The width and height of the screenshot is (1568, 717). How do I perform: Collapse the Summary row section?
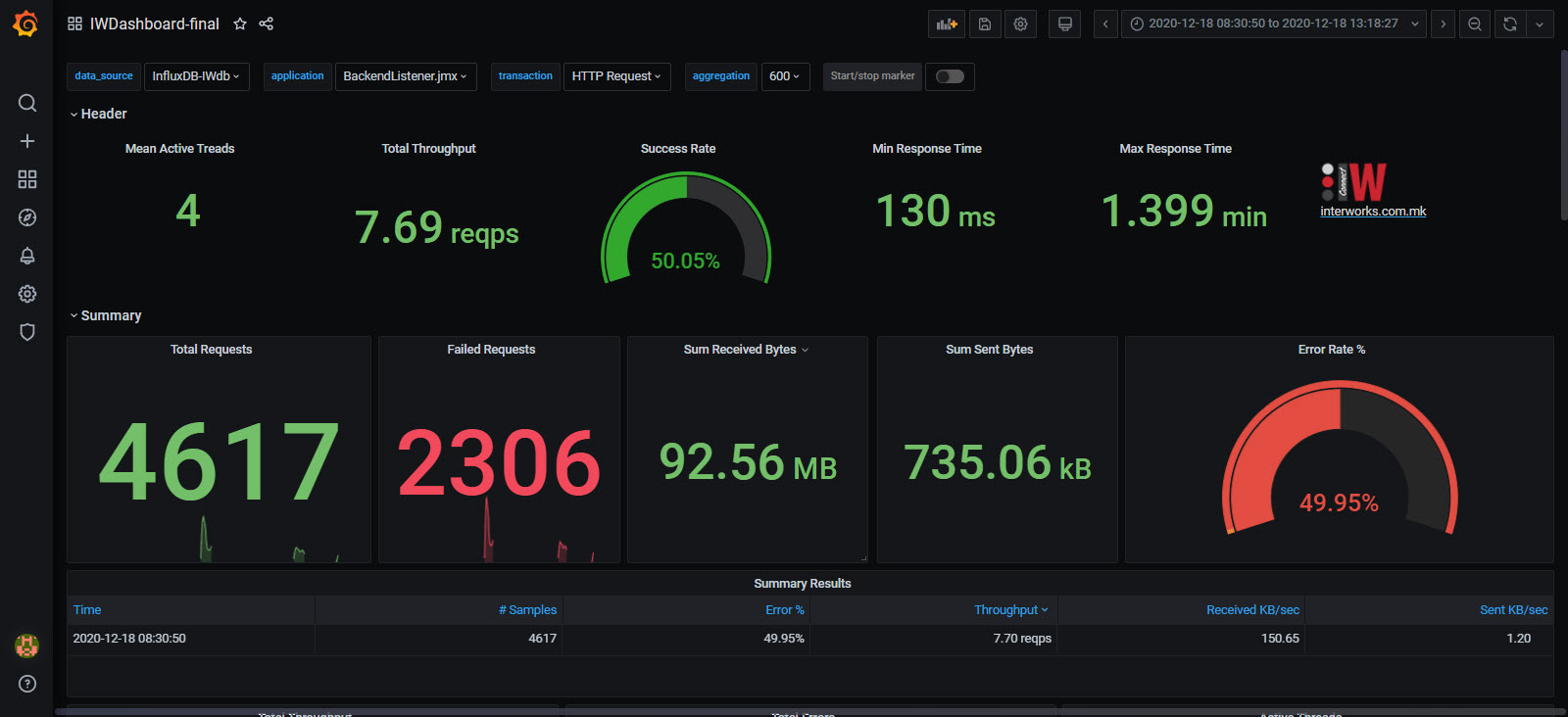click(x=110, y=315)
